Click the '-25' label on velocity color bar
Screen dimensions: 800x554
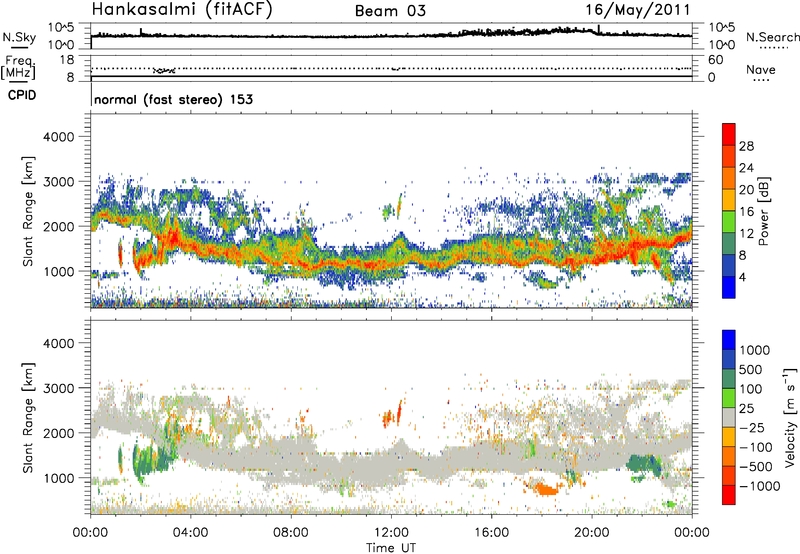point(752,428)
